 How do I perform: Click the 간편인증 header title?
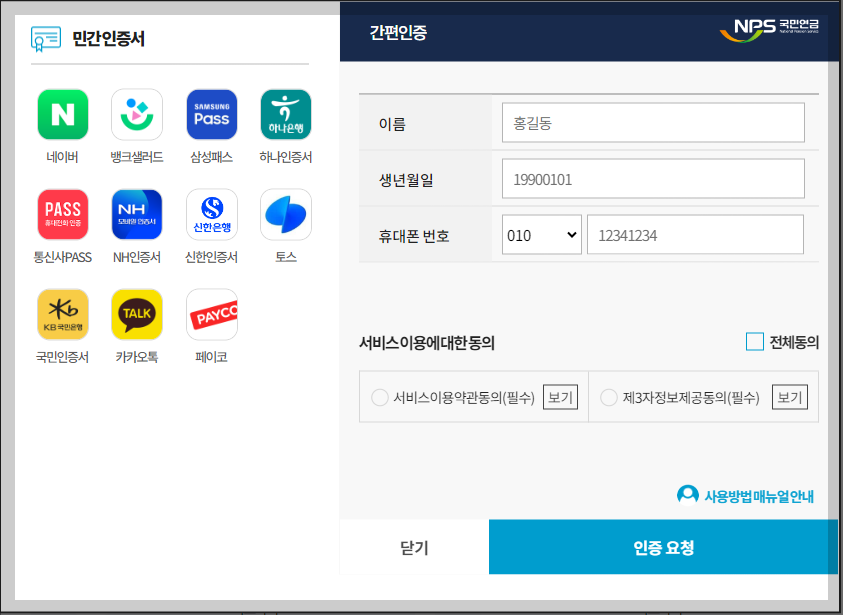(398, 33)
